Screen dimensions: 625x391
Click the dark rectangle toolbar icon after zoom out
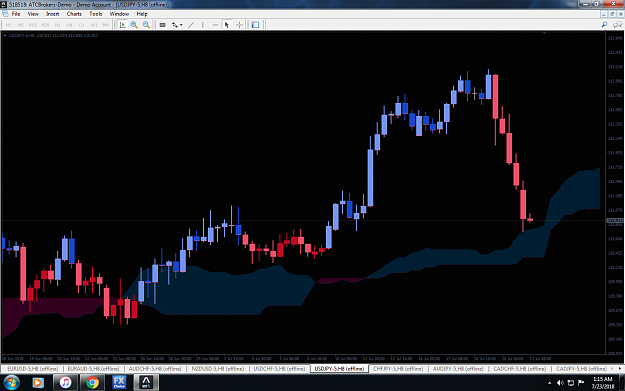[163, 25]
